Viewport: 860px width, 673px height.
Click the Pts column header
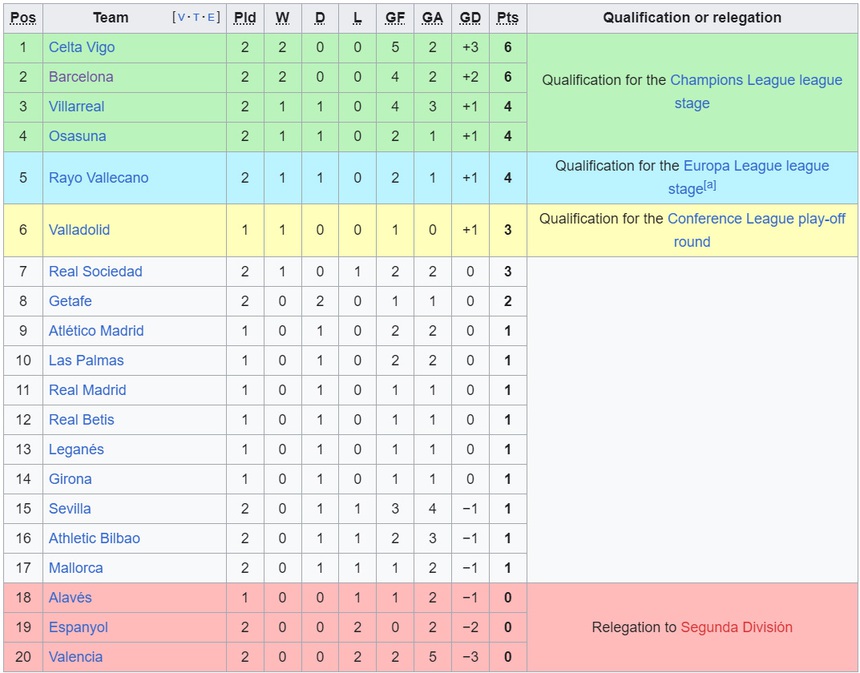tap(507, 18)
